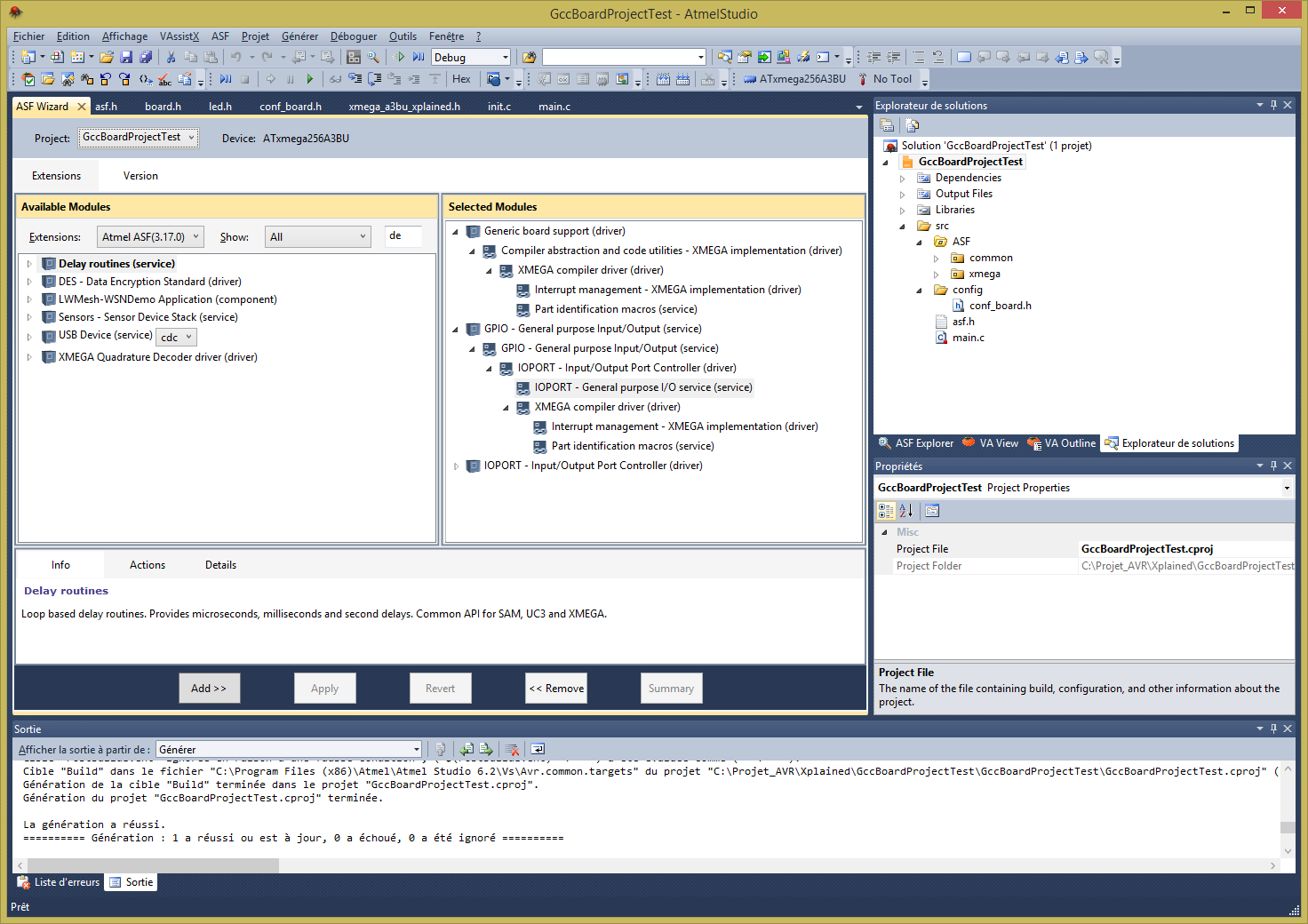
Task: Click the Cut scissors icon
Action: (x=171, y=58)
